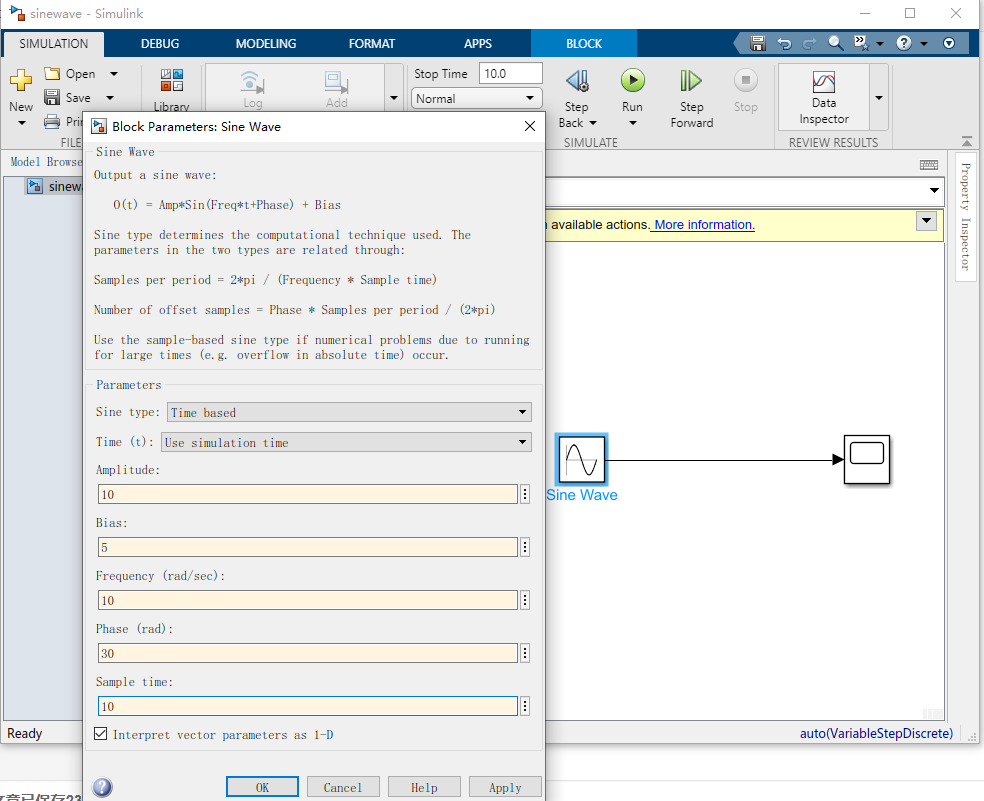984x801 pixels.
Task: Open the Phase field's three-dot options button
Action: [x=525, y=653]
